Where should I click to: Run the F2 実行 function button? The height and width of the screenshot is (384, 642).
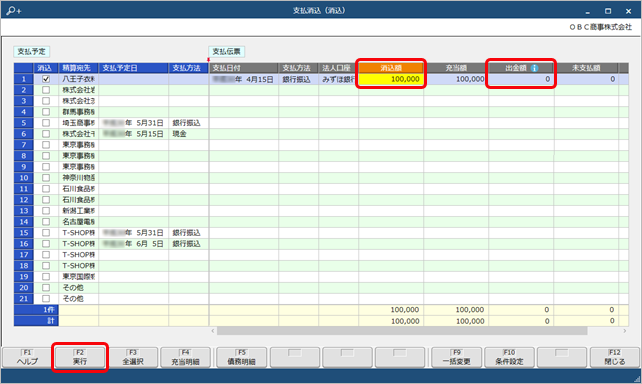80,357
